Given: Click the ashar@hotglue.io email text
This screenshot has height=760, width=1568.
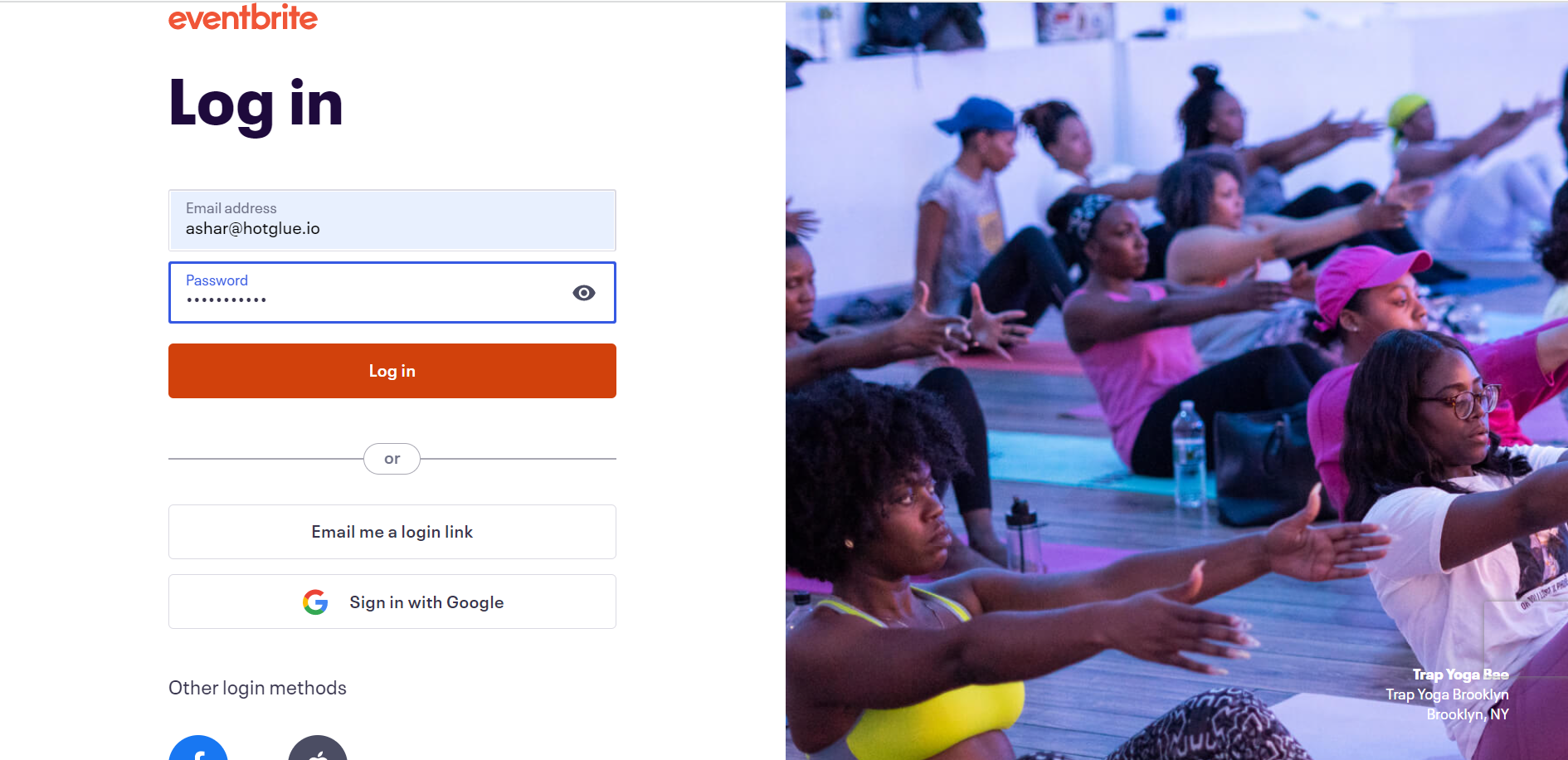Looking at the screenshot, I should (253, 229).
